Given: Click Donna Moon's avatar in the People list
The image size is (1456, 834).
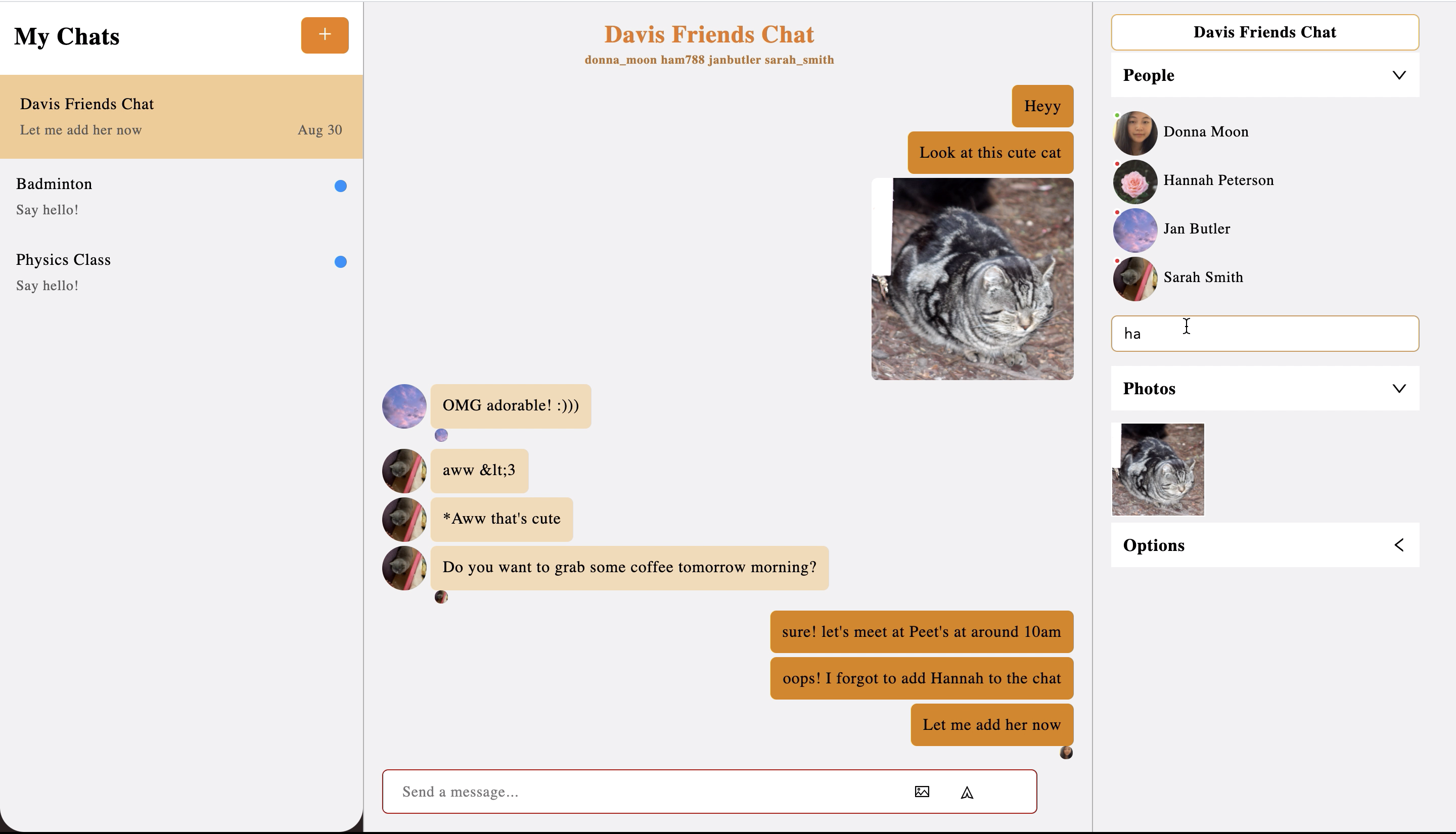Looking at the screenshot, I should [x=1134, y=132].
